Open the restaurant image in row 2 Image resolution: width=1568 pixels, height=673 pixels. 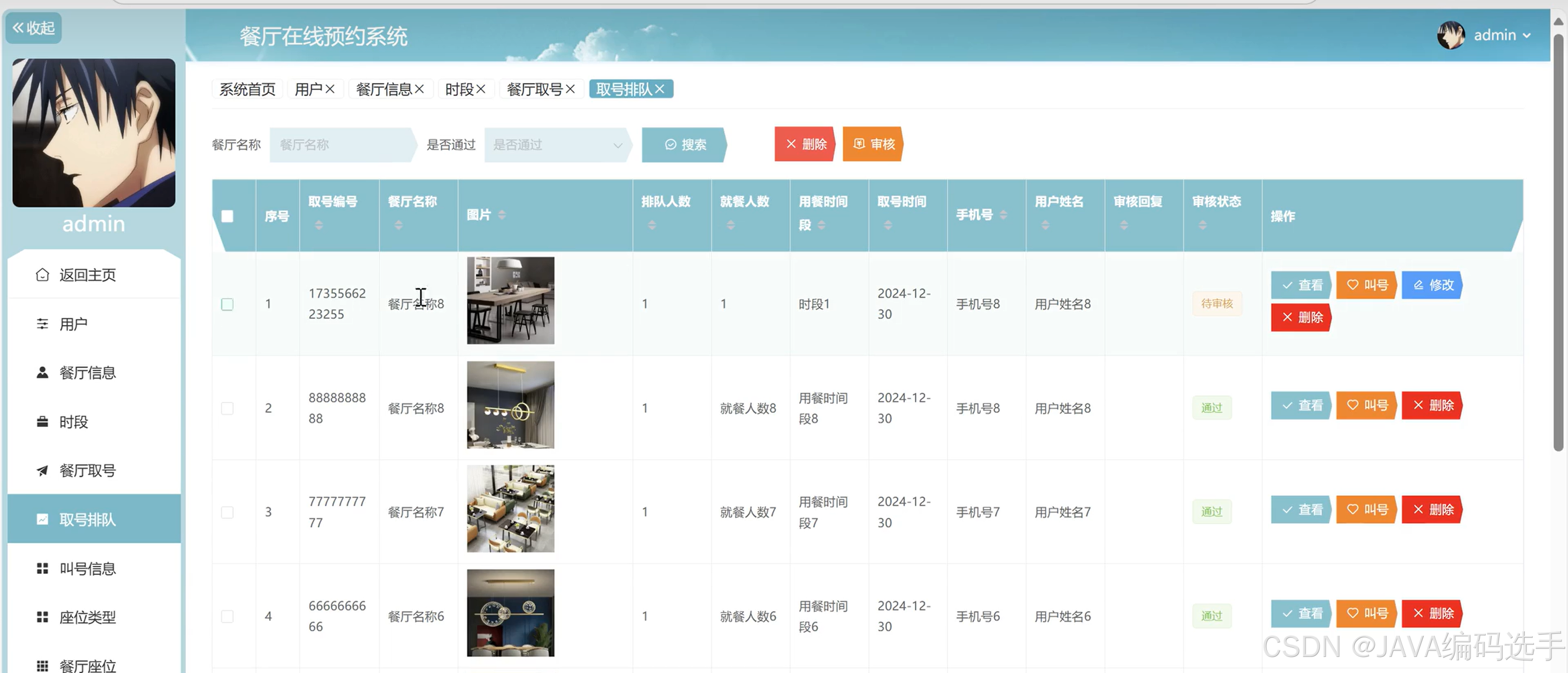pyautogui.click(x=511, y=405)
